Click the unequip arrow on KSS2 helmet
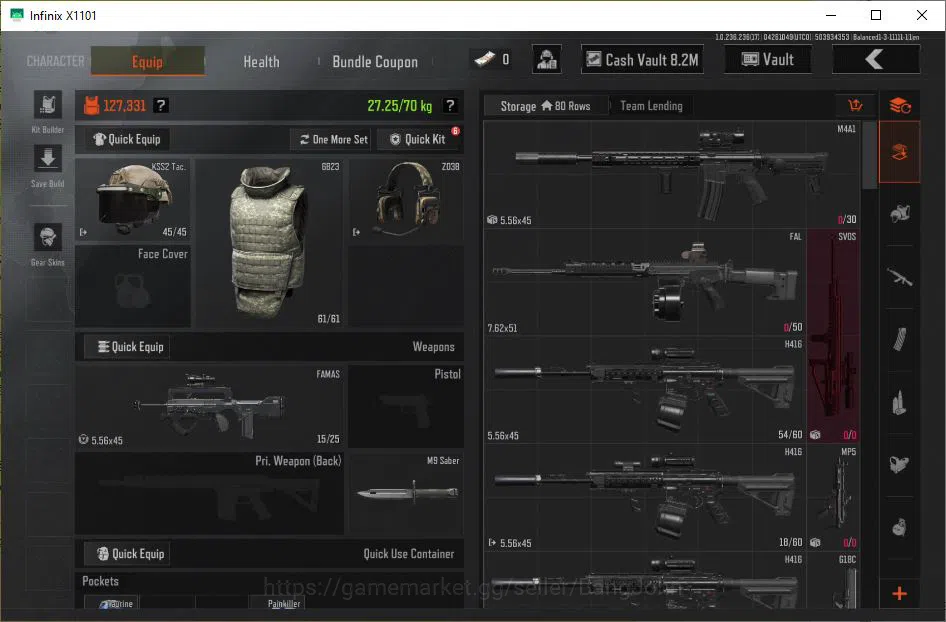 pyautogui.click(x=83, y=232)
